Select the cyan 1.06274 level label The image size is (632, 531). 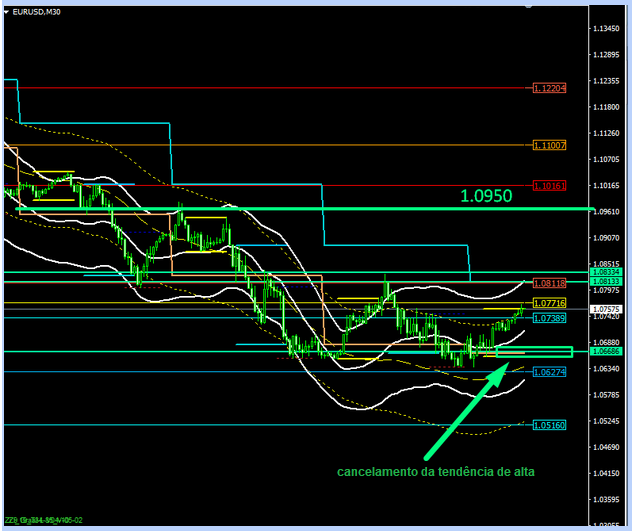(549, 372)
